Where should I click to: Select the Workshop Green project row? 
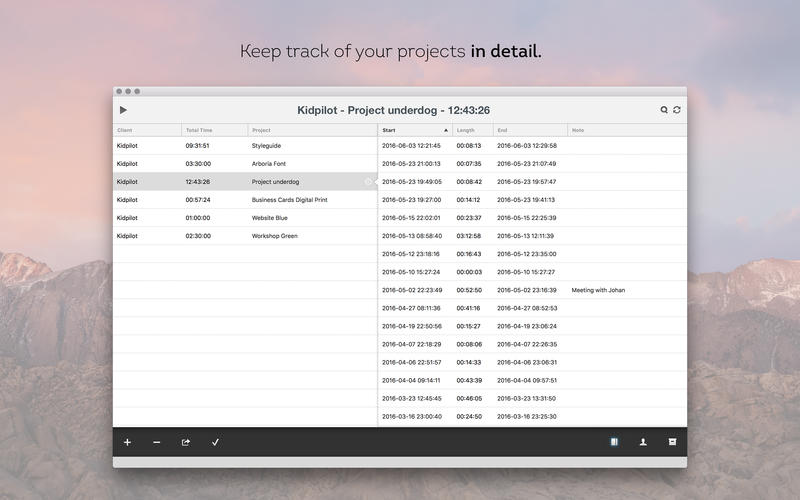[274, 236]
